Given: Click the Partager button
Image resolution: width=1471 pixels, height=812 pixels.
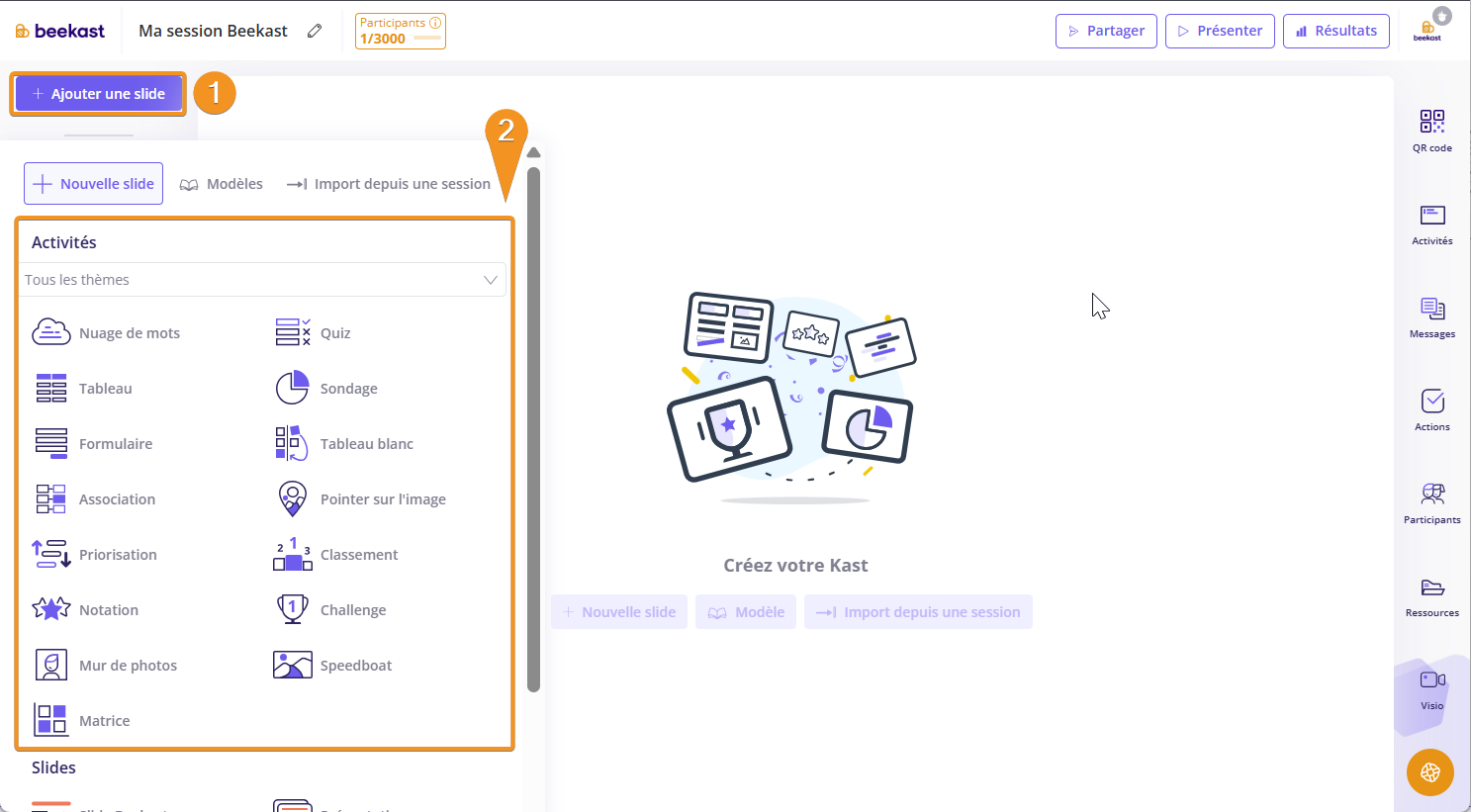Looking at the screenshot, I should (1105, 31).
